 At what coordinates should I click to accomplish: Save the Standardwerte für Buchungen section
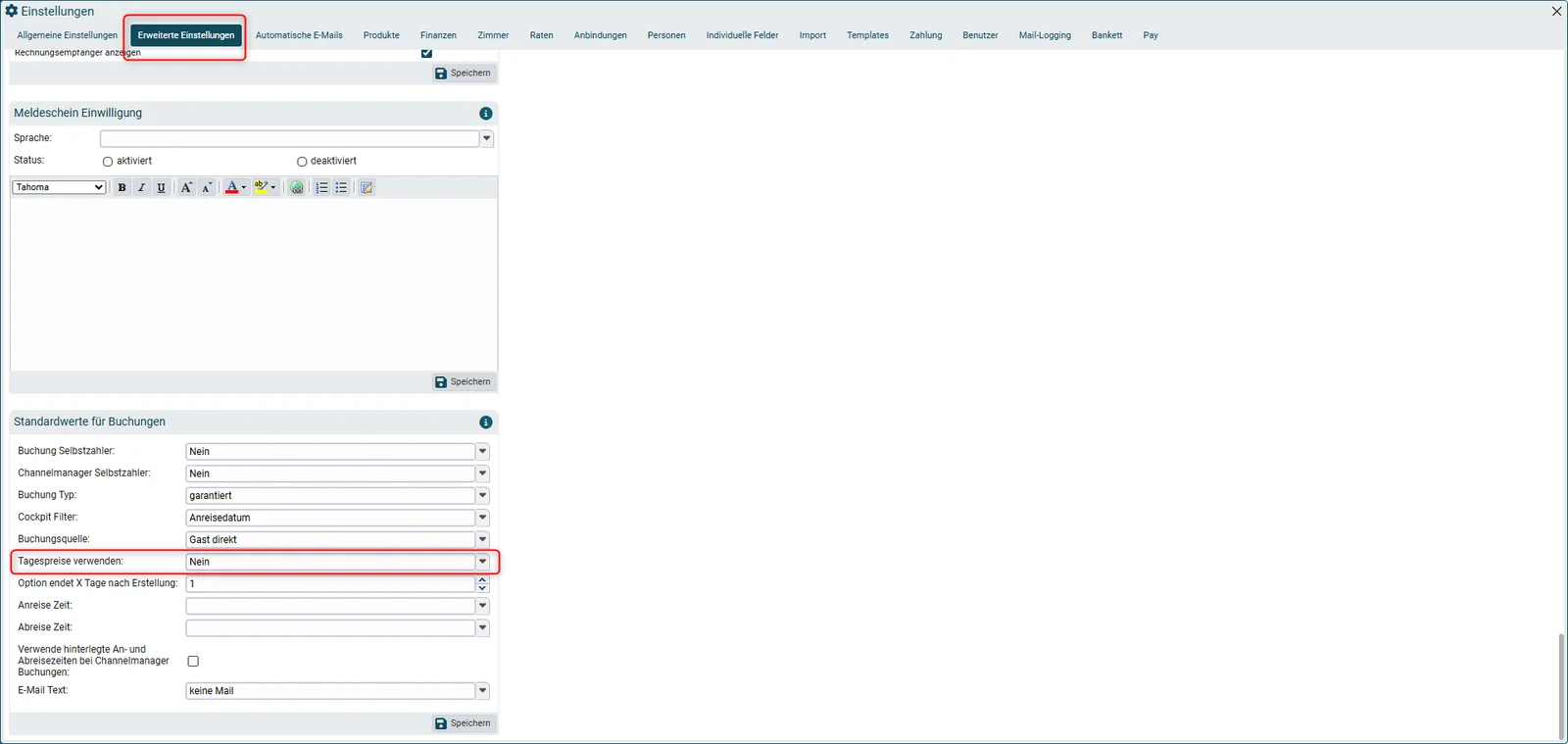(463, 723)
